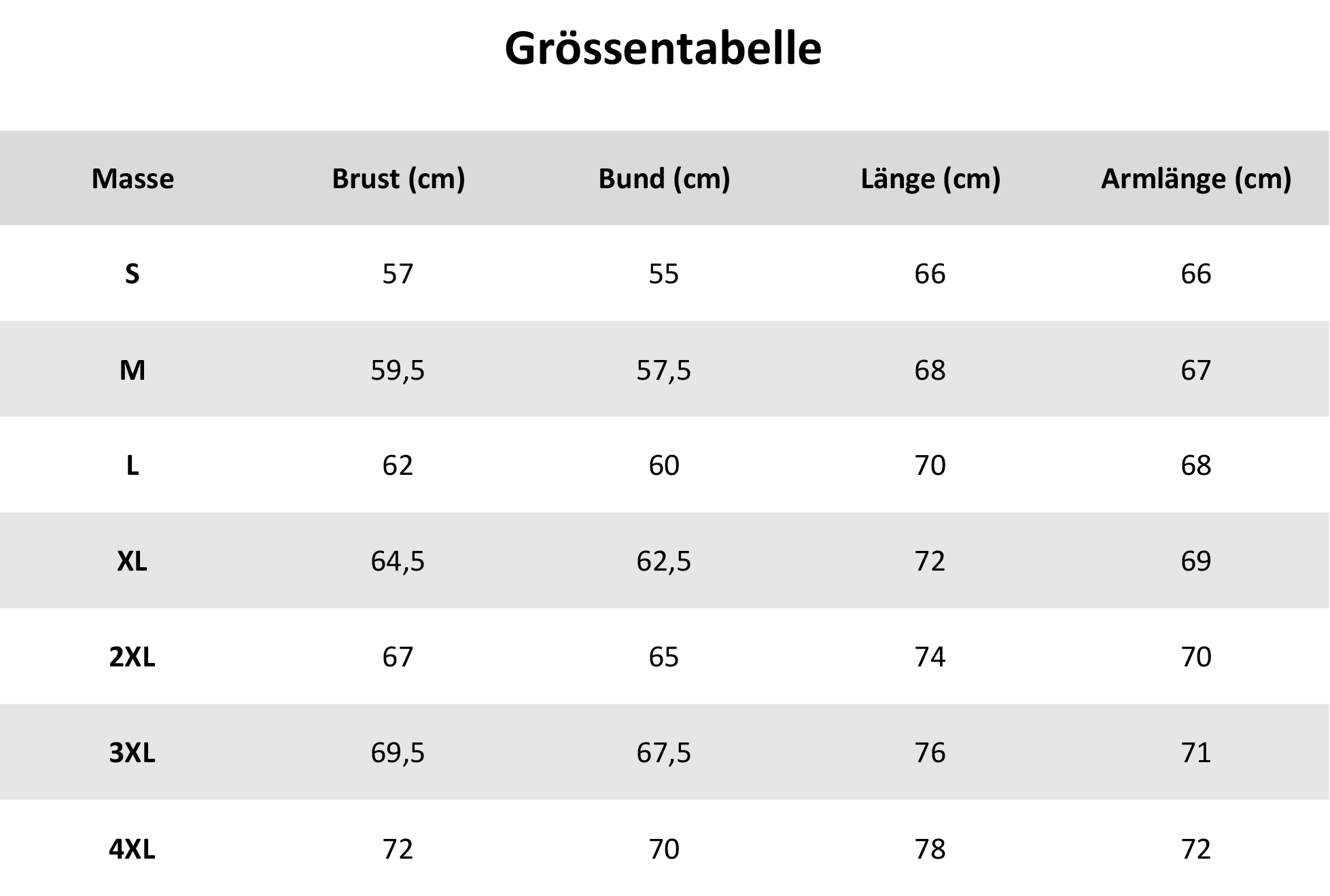Select the 4XL size row label

pyautogui.click(x=133, y=849)
